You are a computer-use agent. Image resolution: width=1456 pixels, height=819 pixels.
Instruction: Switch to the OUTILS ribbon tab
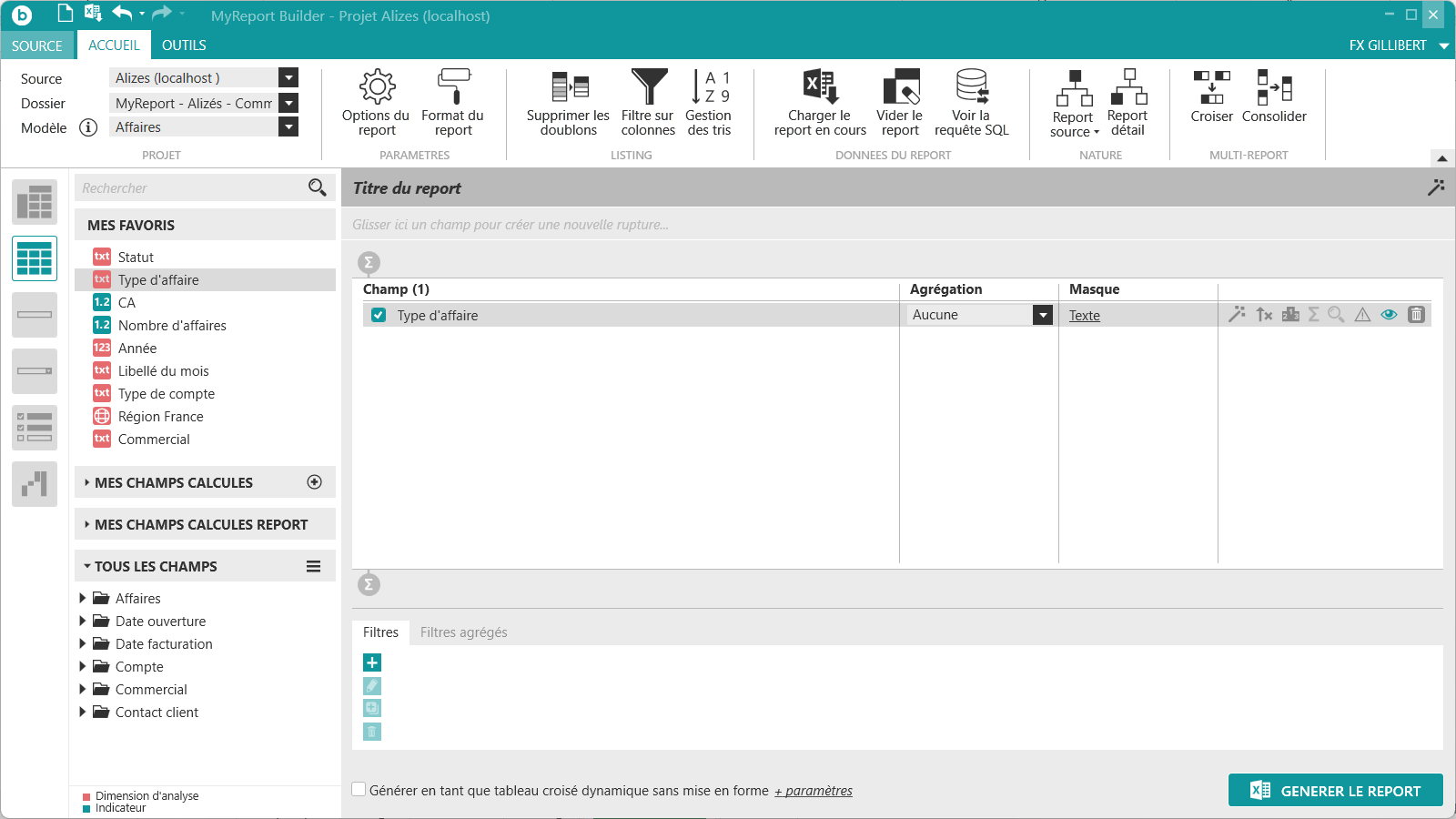click(x=184, y=45)
